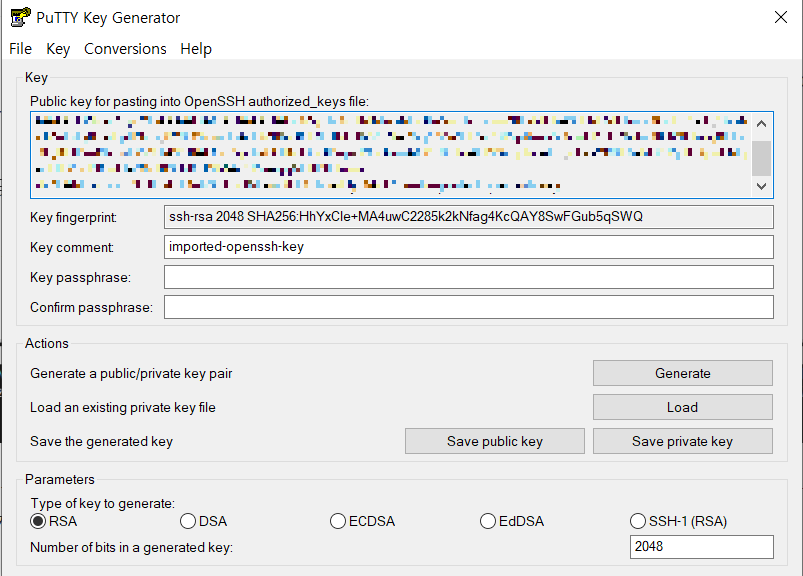
Task: Click the Load button
Action: pyautogui.click(x=683, y=407)
